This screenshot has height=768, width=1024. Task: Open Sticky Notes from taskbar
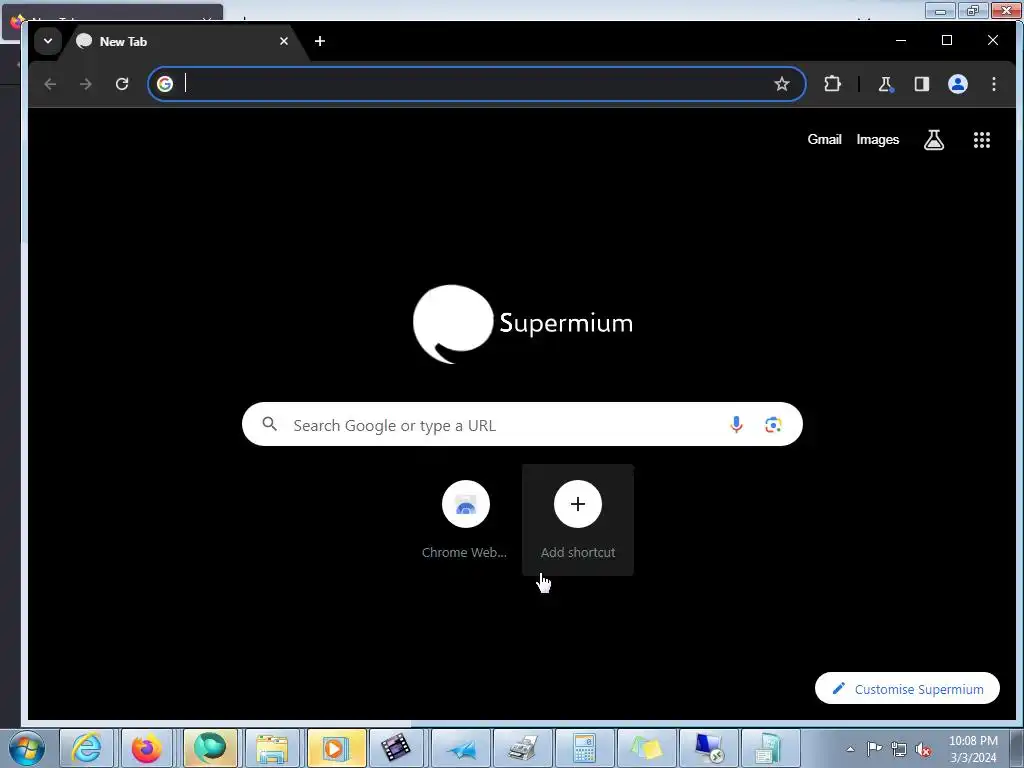pyautogui.click(x=646, y=748)
